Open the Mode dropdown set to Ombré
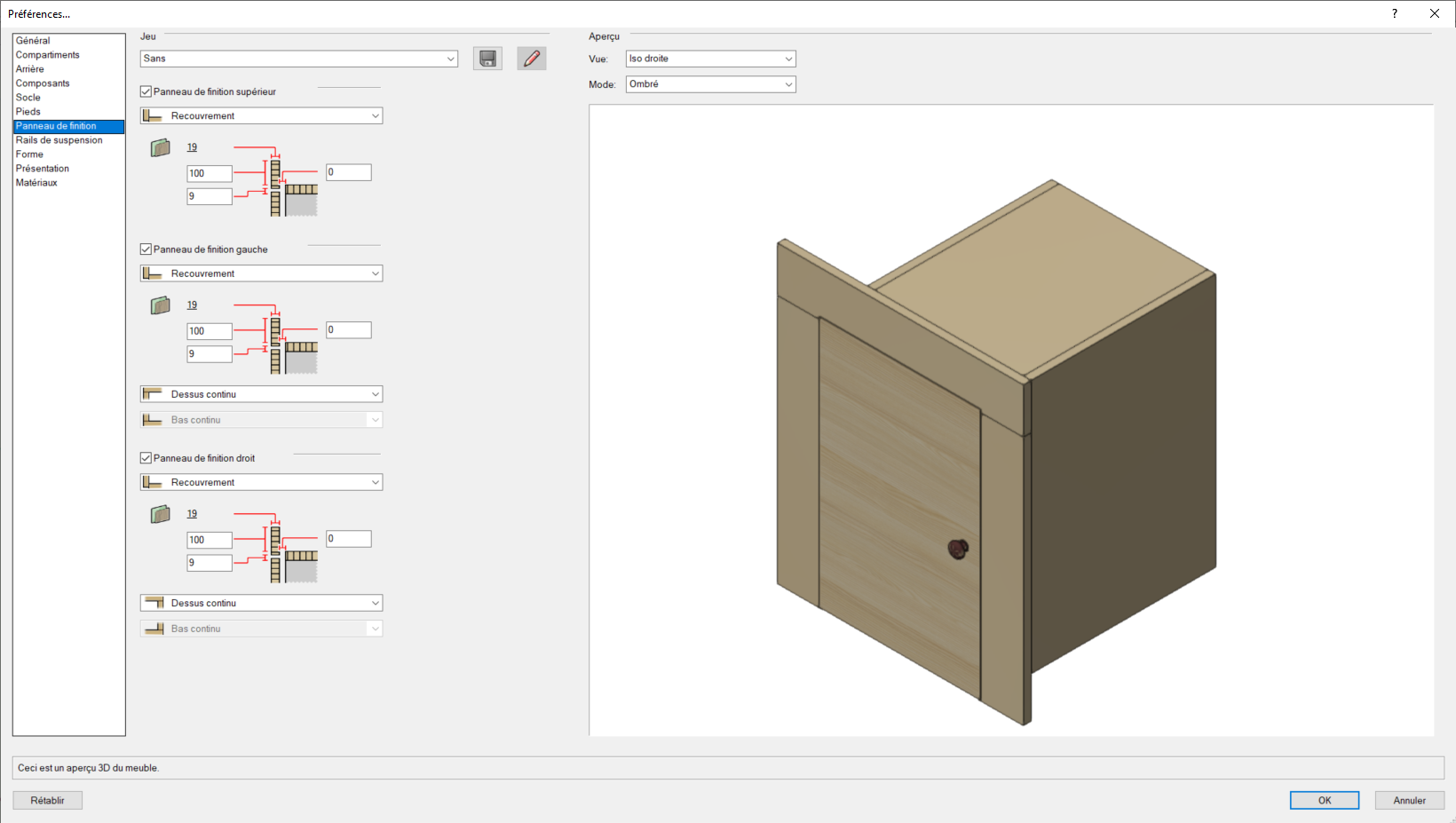Screen dimensions: 1456x823 click(710, 84)
